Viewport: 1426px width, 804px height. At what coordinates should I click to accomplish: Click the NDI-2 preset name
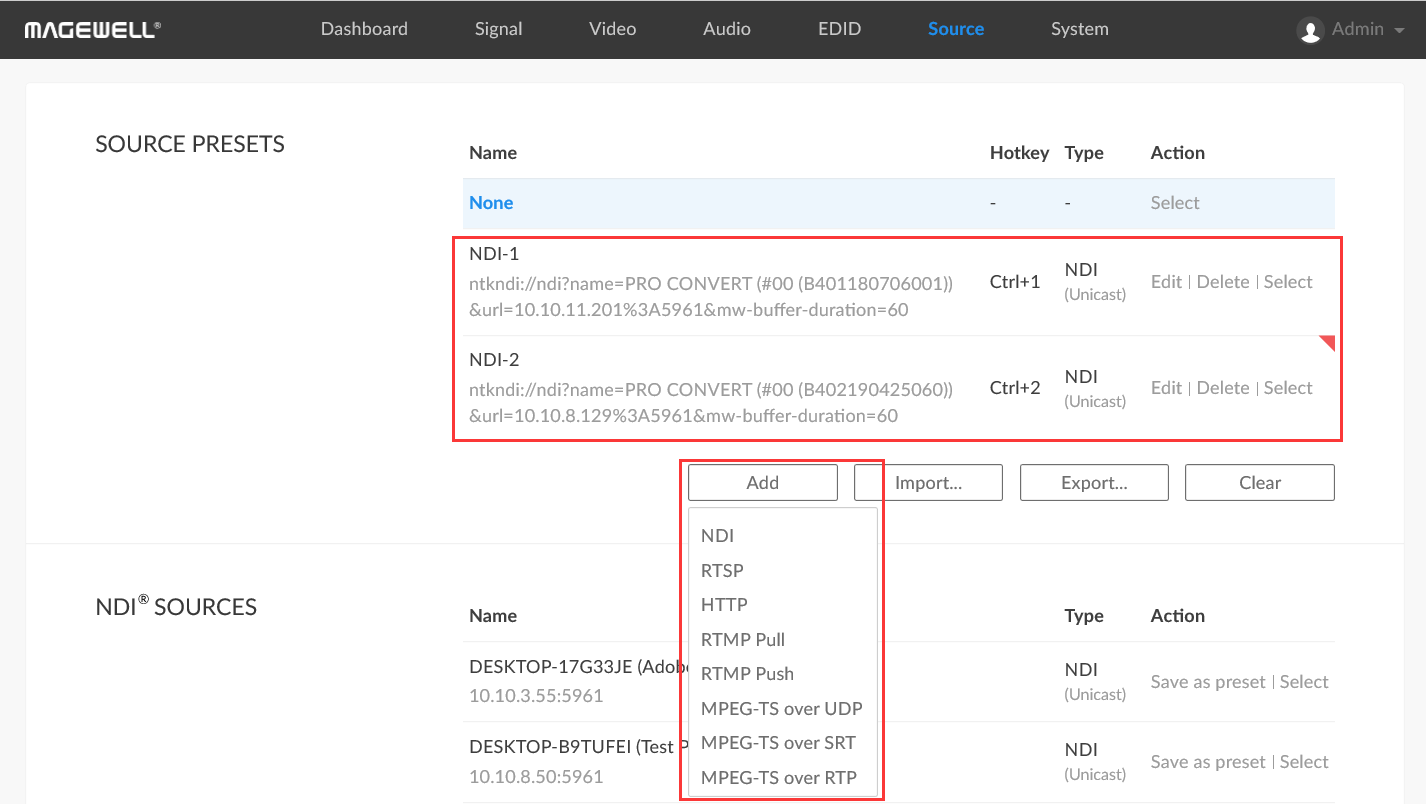(x=494, y=360)
